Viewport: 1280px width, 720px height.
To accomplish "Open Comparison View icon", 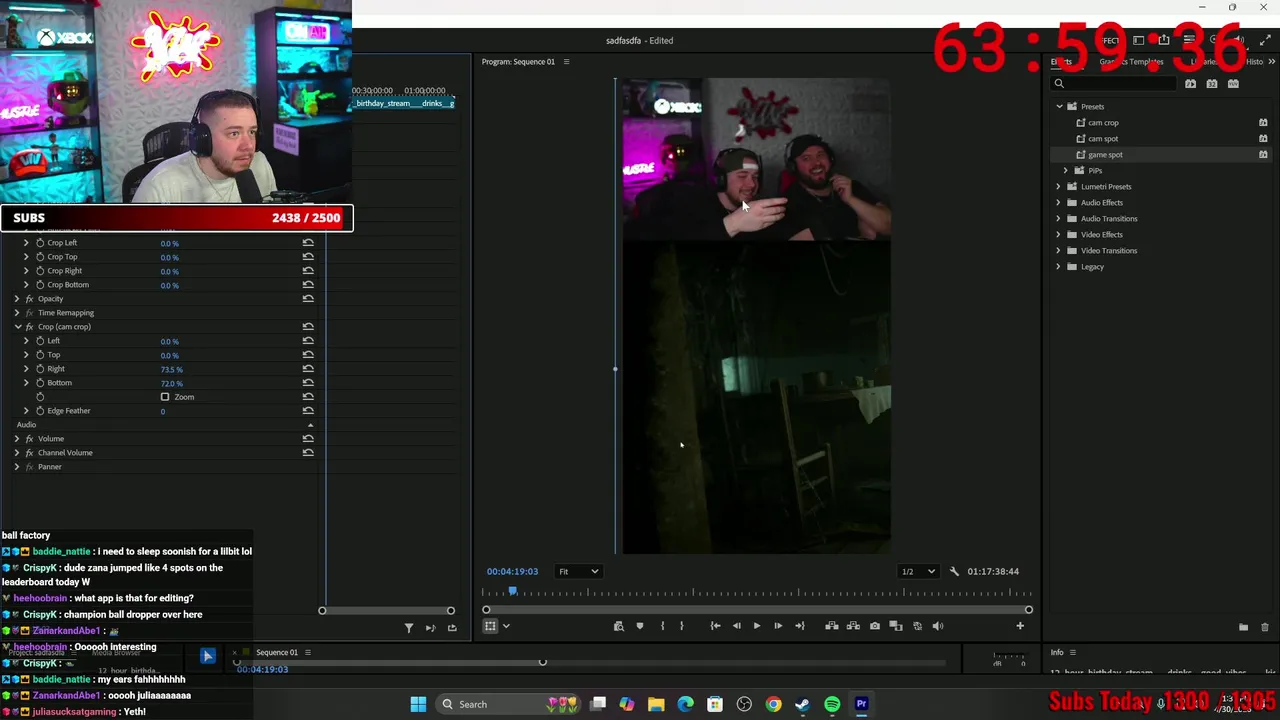I will 896,626.
